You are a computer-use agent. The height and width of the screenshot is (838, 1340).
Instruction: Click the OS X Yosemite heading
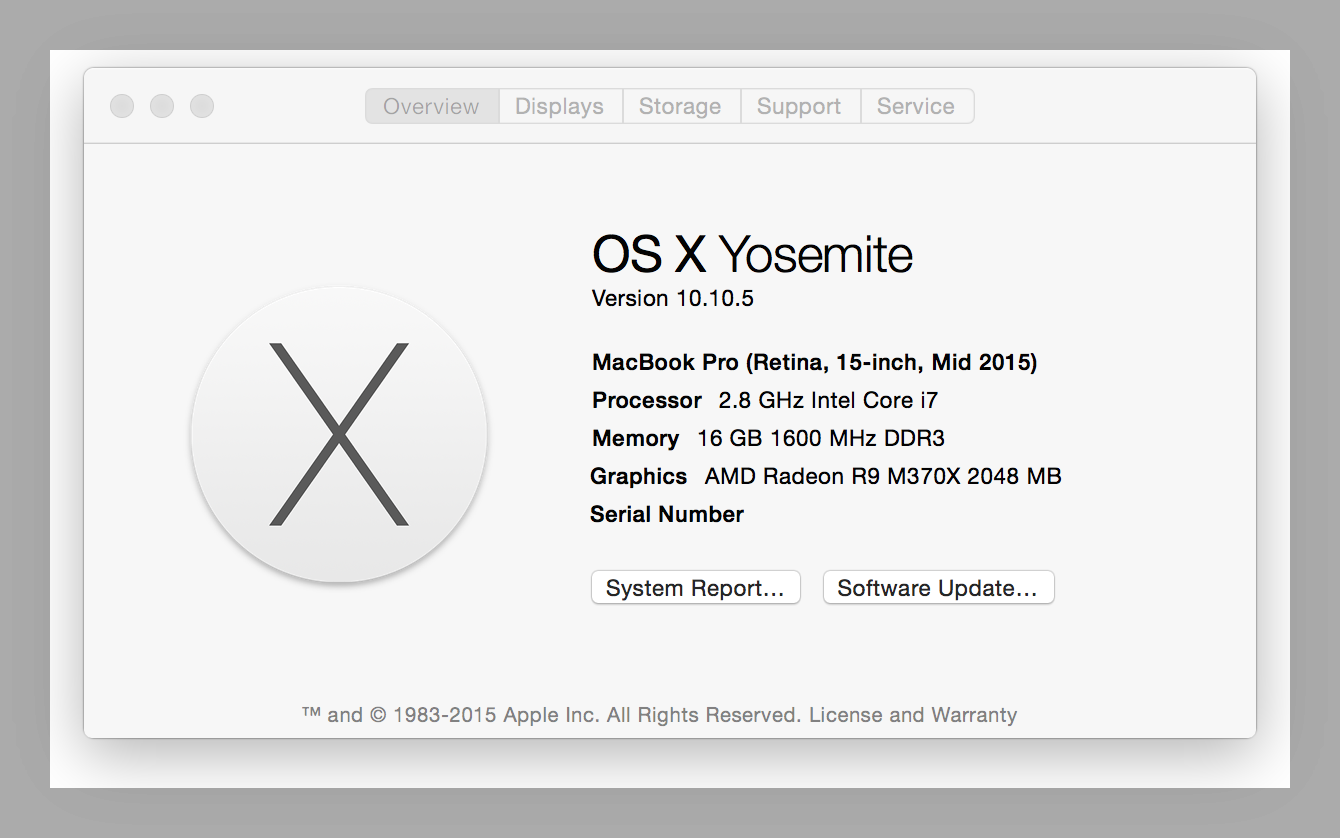753,254
